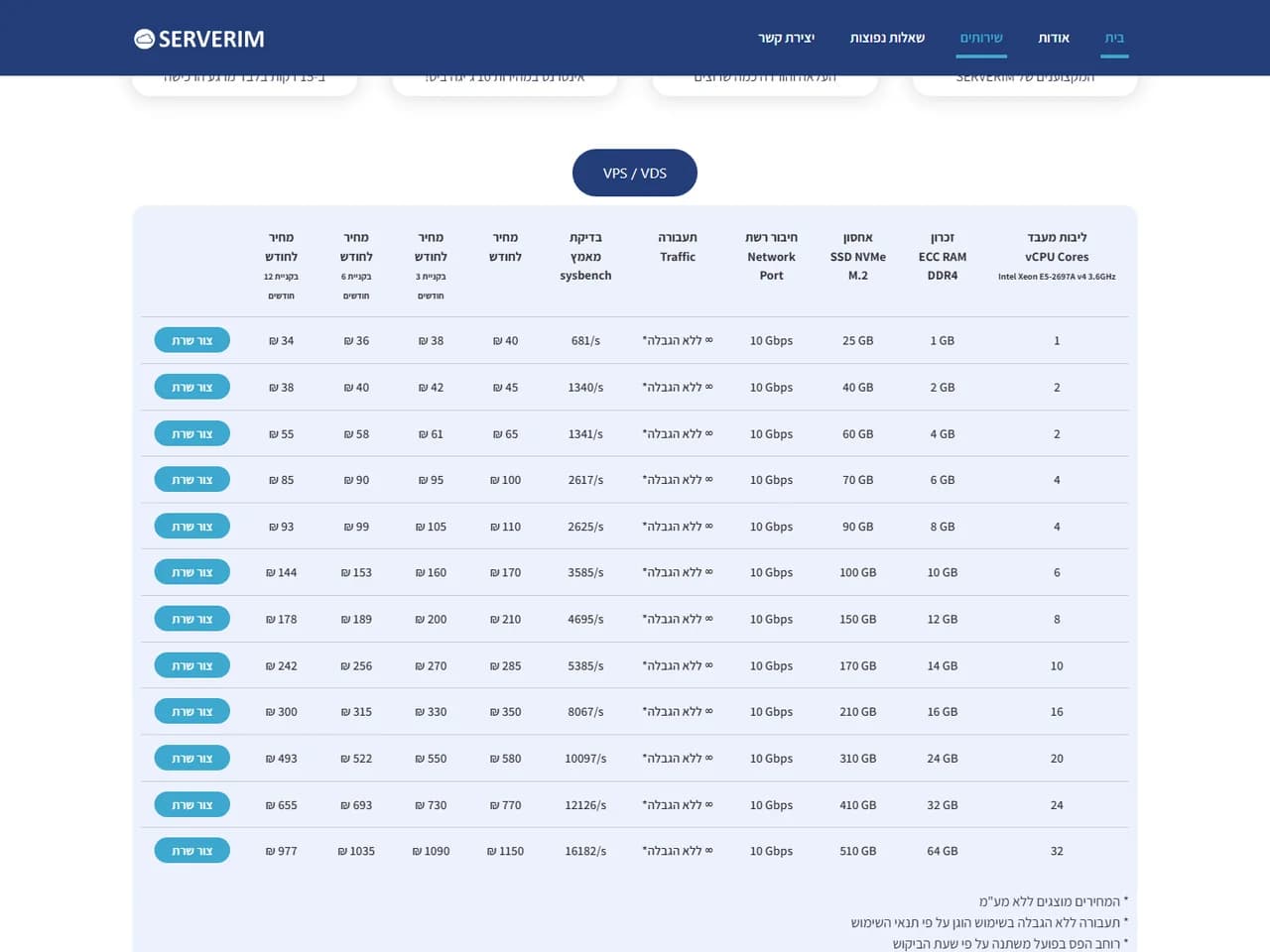Select the Traffic column header

click(678, 247)
